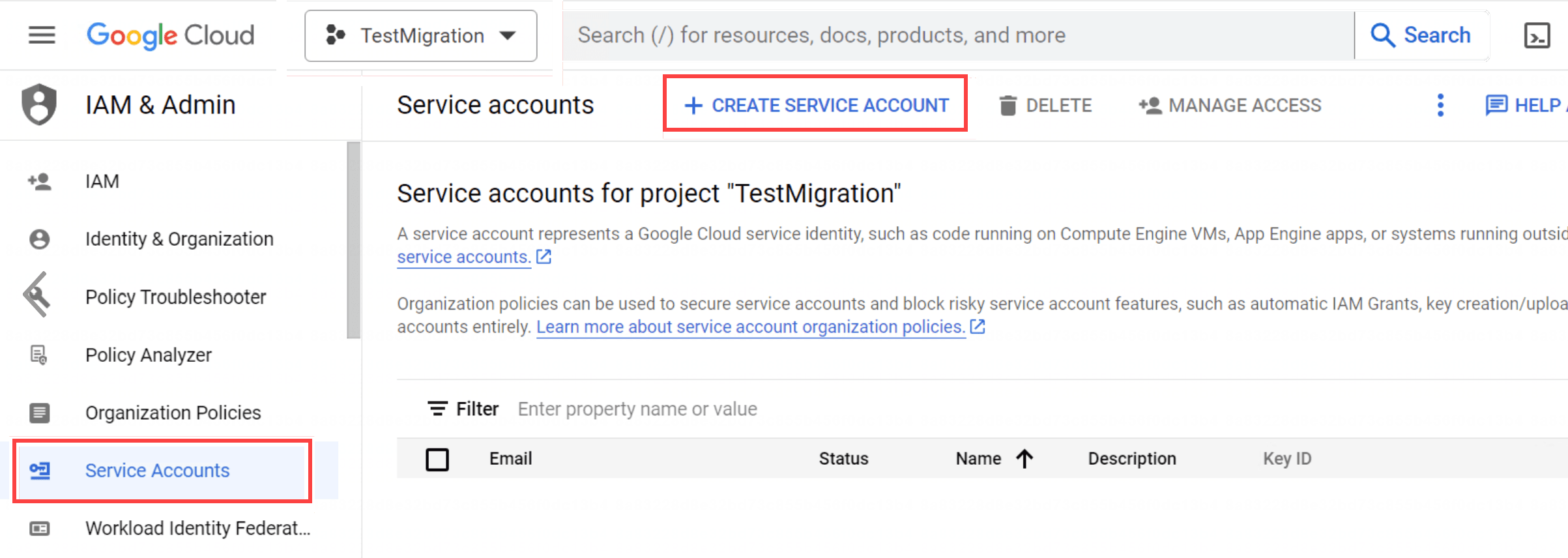Click the Manage Access button
Screen dimensions: 1568x558
pyautogui.click(x=1230, y=106)
